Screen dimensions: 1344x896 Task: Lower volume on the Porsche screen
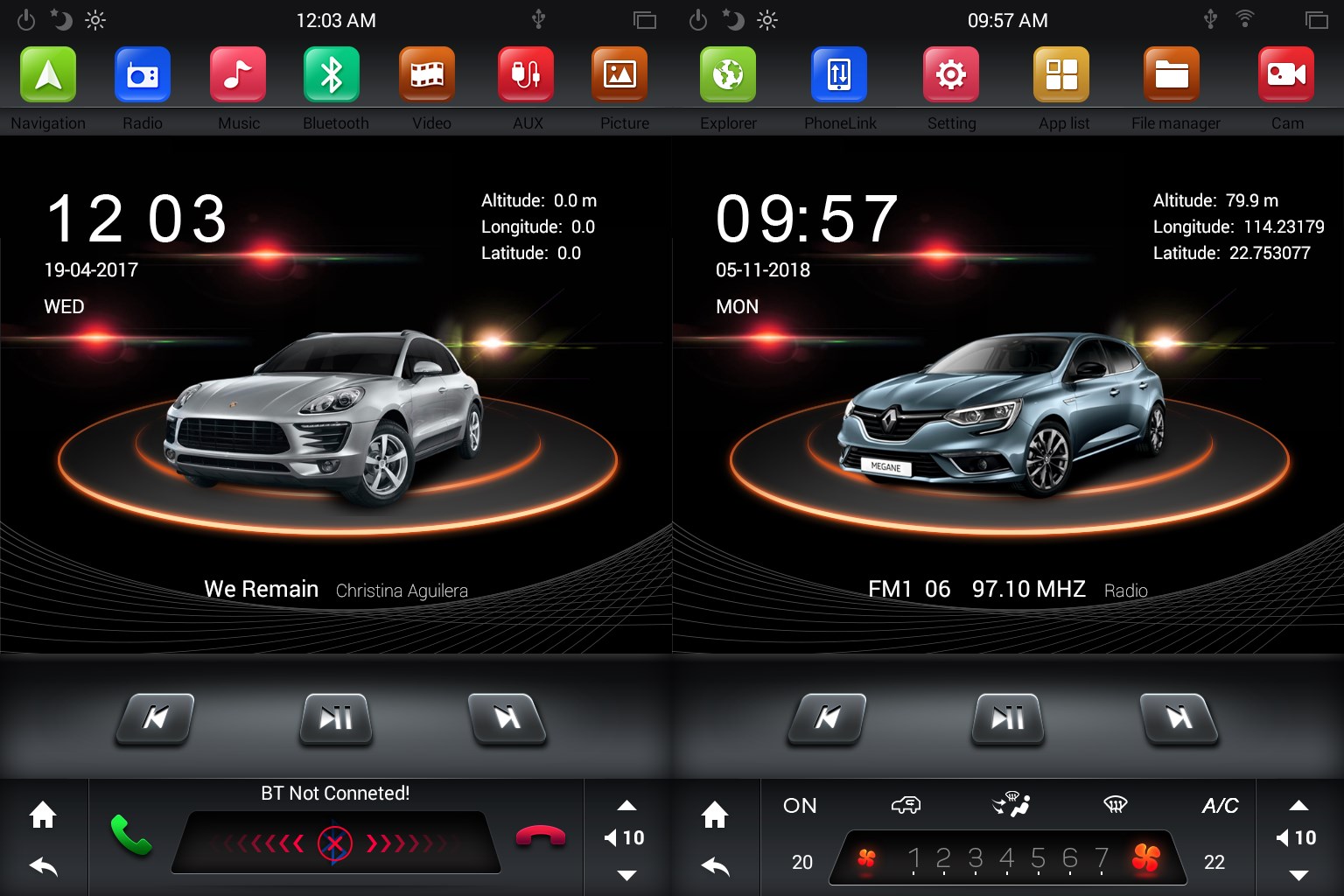626,875
